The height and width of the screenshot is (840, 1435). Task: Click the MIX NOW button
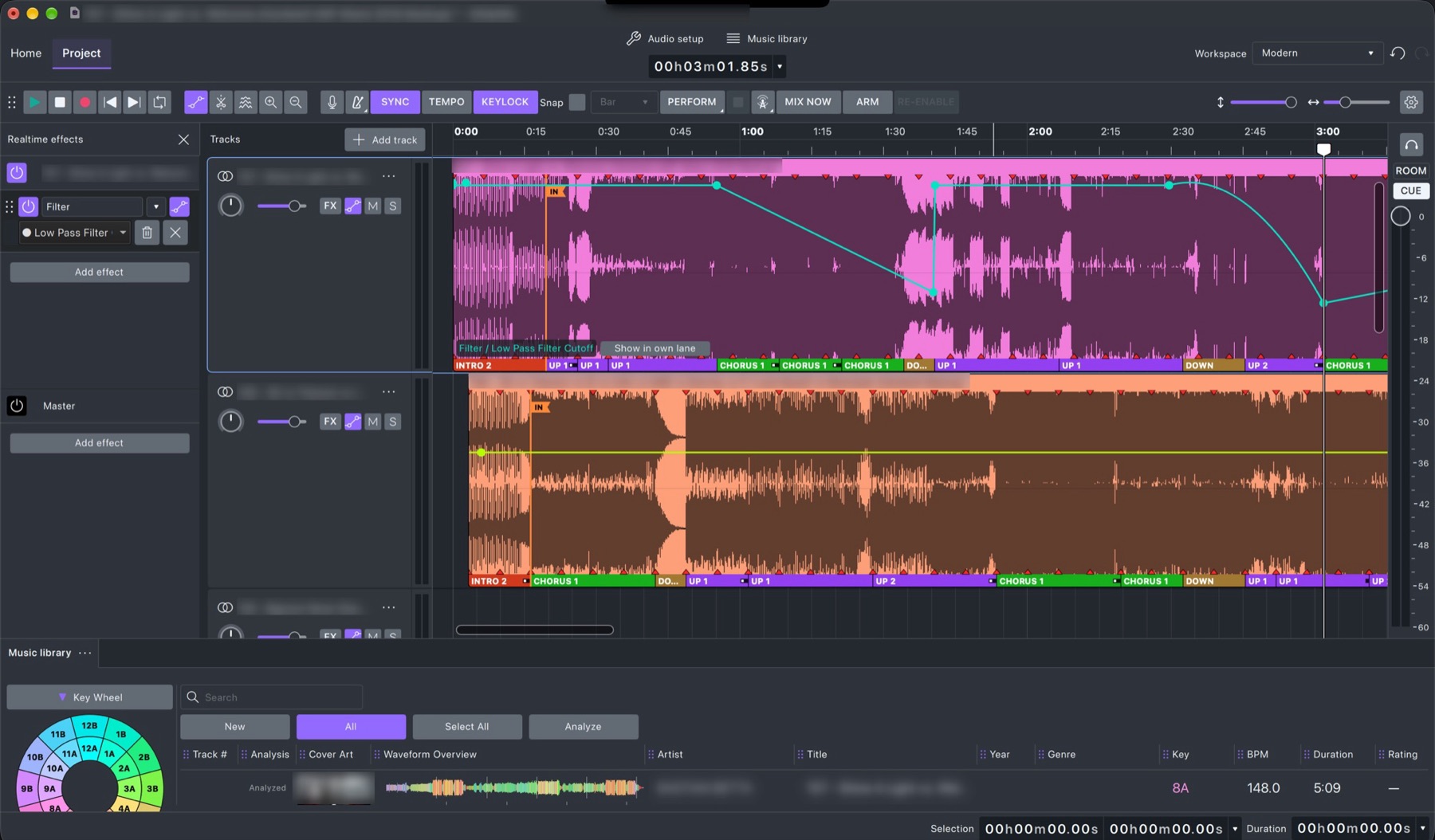808,102
